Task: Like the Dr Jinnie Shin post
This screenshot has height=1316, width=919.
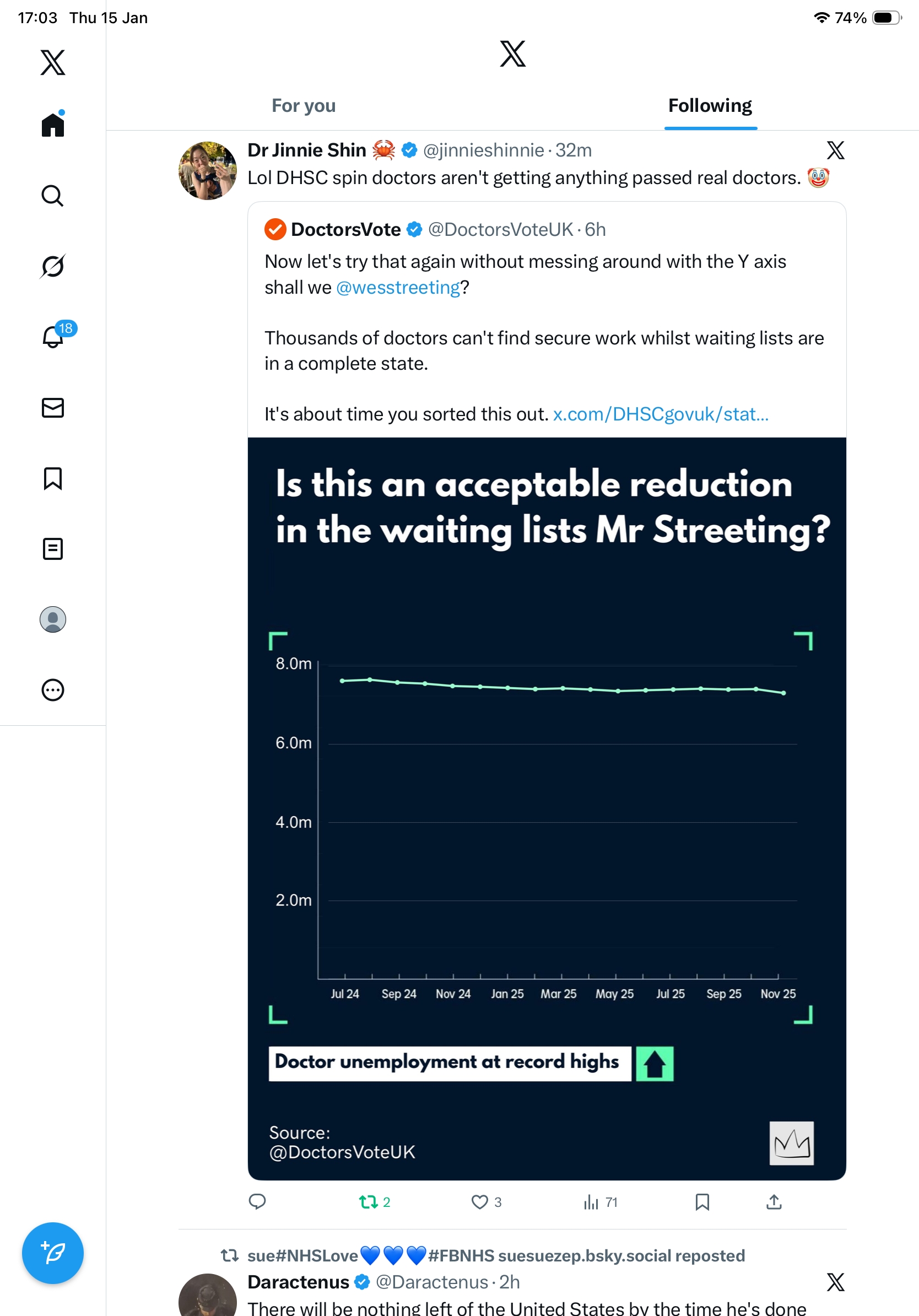Action: tap(479, 1202)
